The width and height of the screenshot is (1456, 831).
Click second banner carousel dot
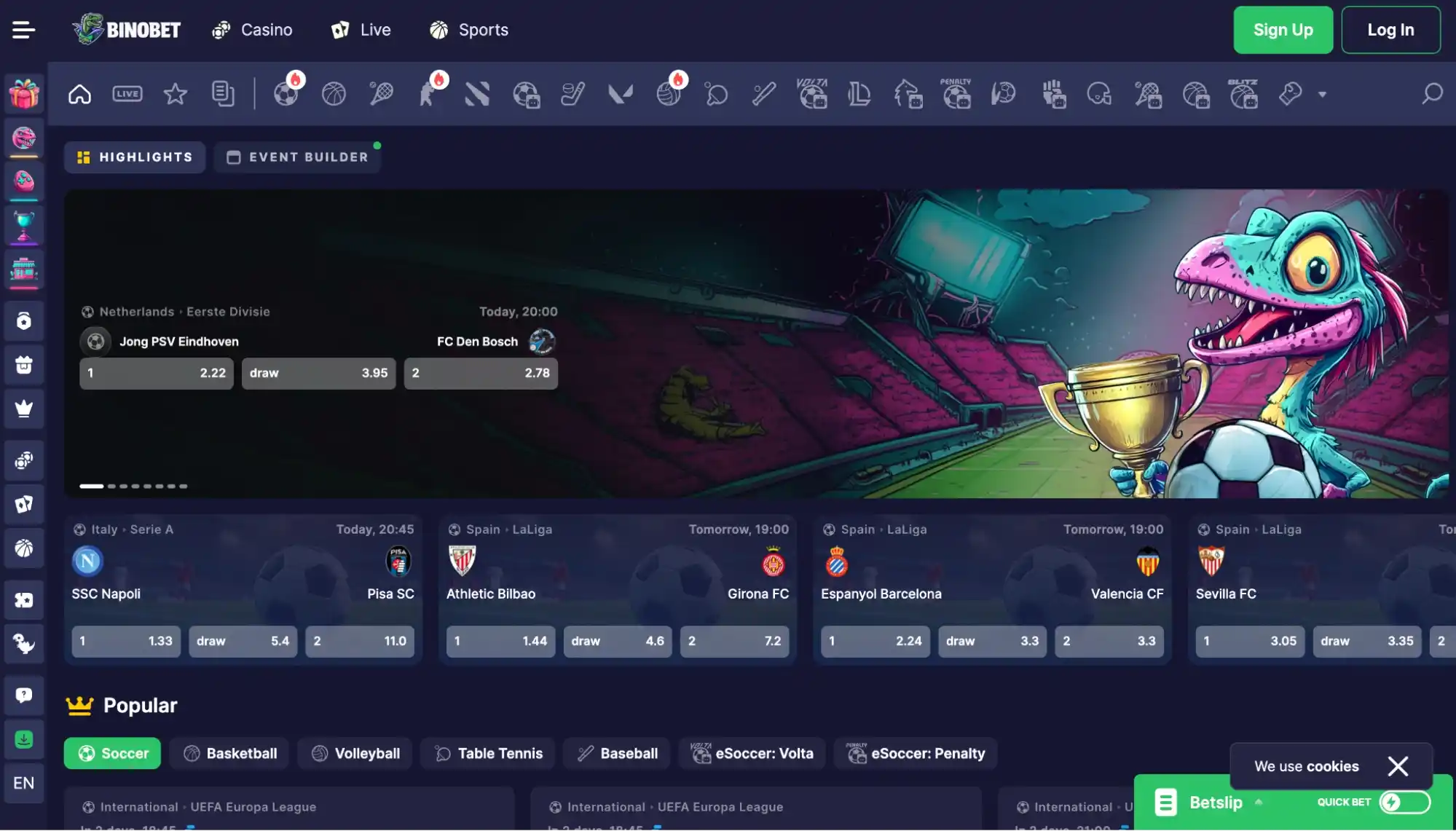[x=111, y=486]
